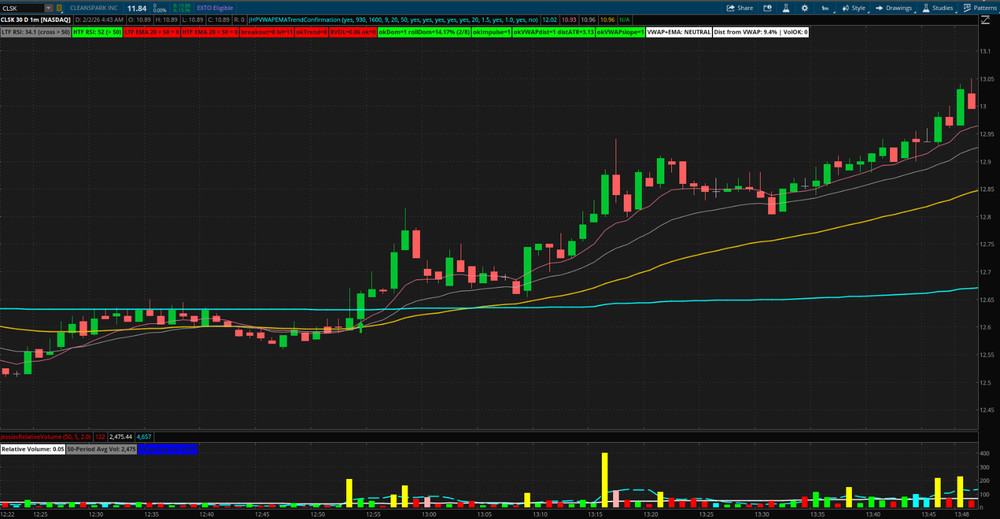The image size is (1000, 519).
Task: Click the CLSK 30 D 1m [NASDAQ] title
Action: pyautogui.click(x=36, y=20)
